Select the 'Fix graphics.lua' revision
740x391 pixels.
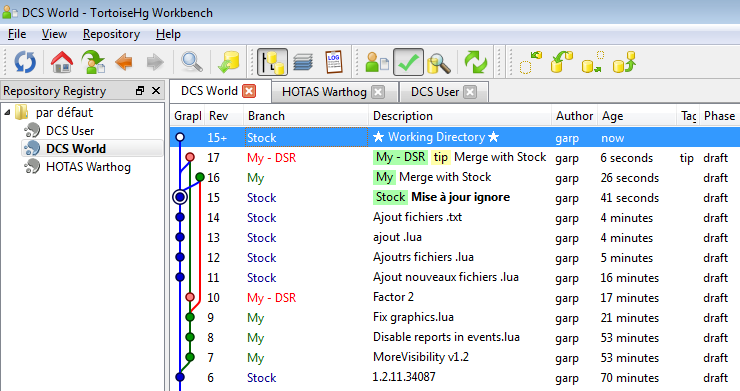coord(455,317)
